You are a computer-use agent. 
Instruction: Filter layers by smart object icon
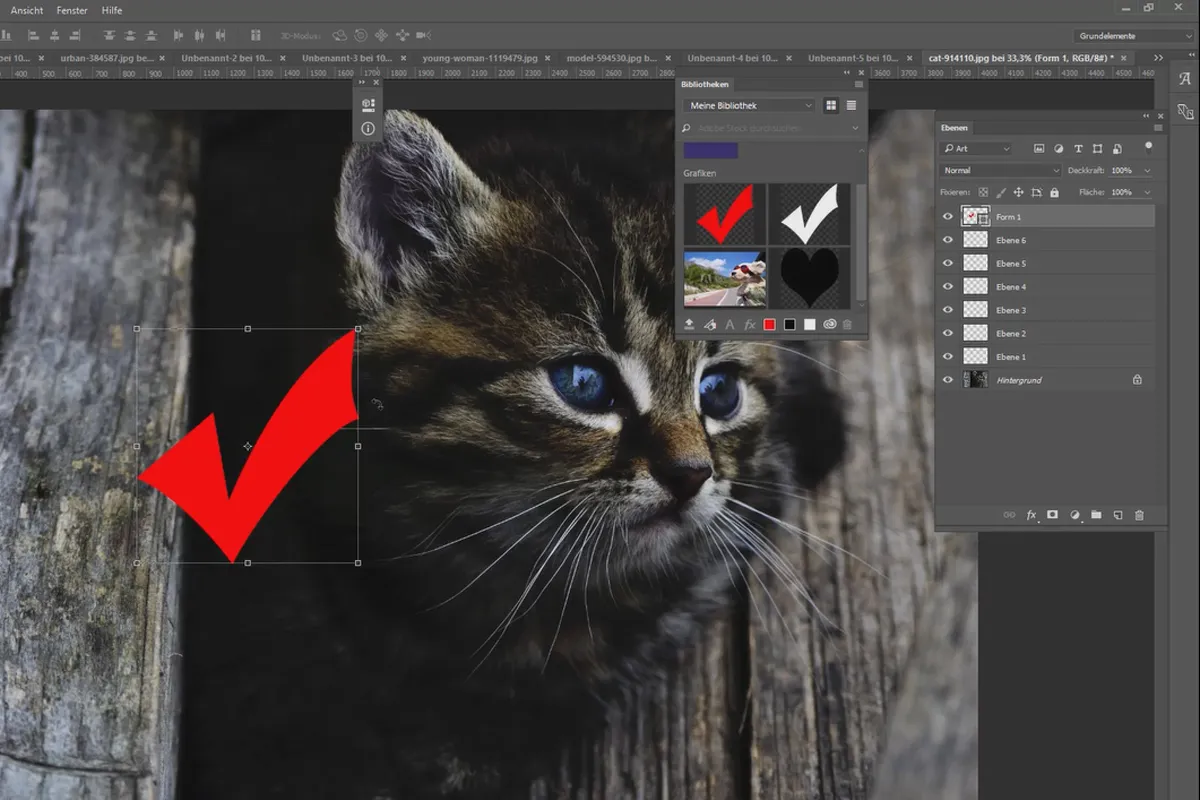coord(1117,148)
